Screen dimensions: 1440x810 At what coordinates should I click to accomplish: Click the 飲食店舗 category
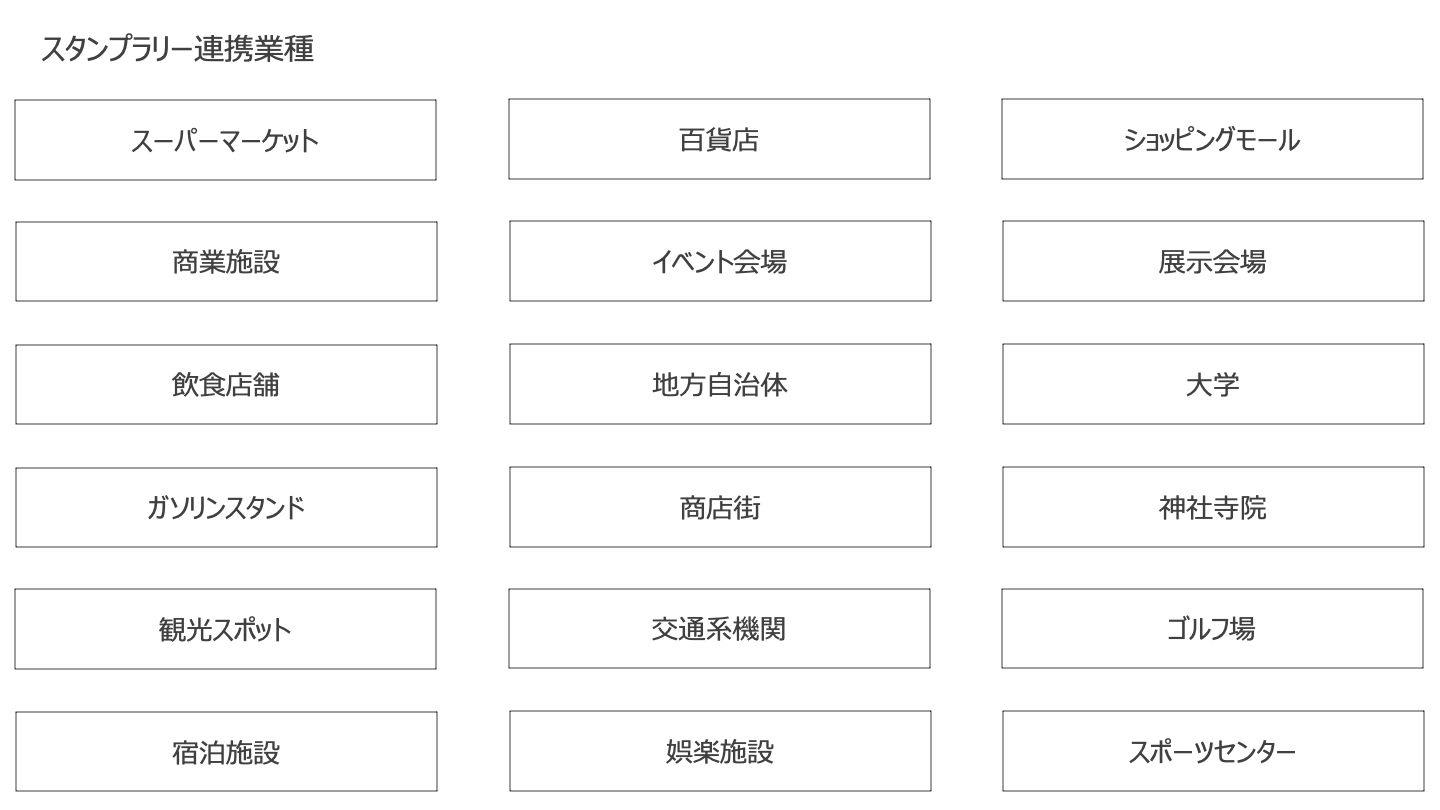tap(226, 385)
